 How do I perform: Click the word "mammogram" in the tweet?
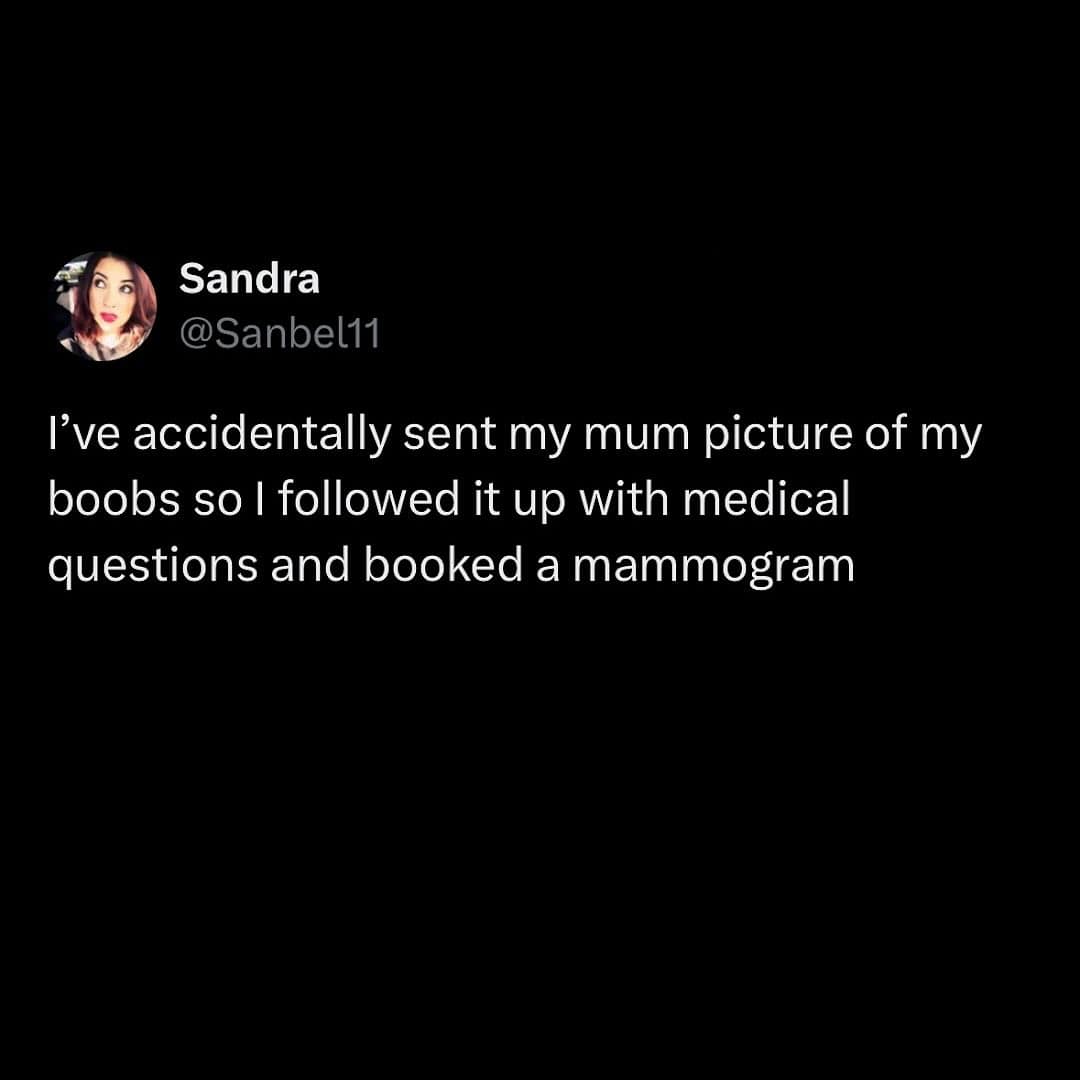pos(714,566)
